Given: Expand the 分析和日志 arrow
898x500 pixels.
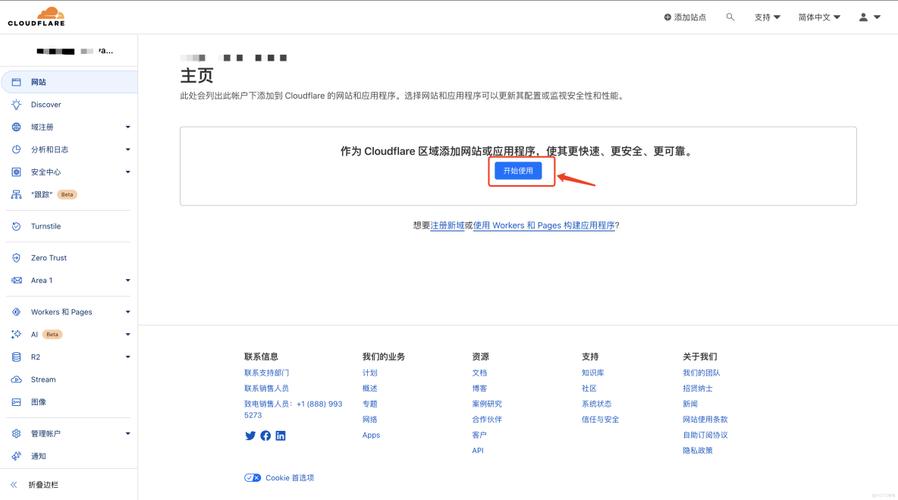Looking at the screenshot, I should click(128, 149).
